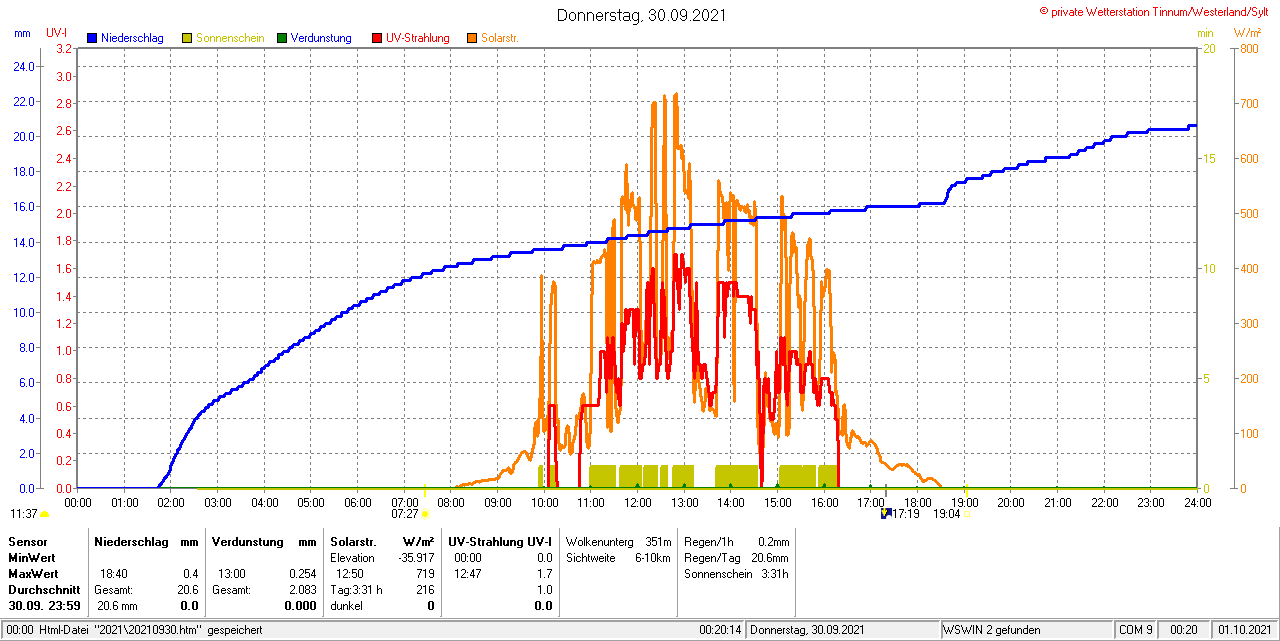Select the UV-Strahlung legend label

[x=418, y=38]
